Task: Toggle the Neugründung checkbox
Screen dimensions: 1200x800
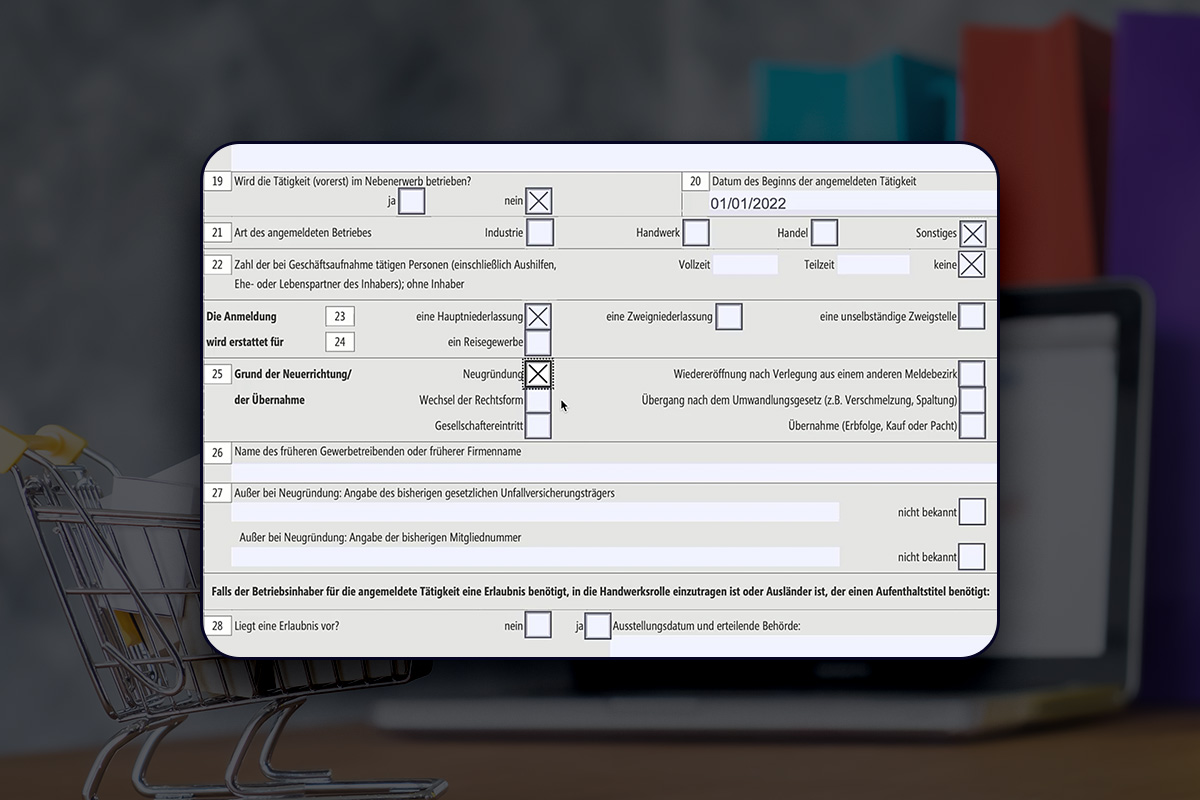Action: tap(538, 373)
